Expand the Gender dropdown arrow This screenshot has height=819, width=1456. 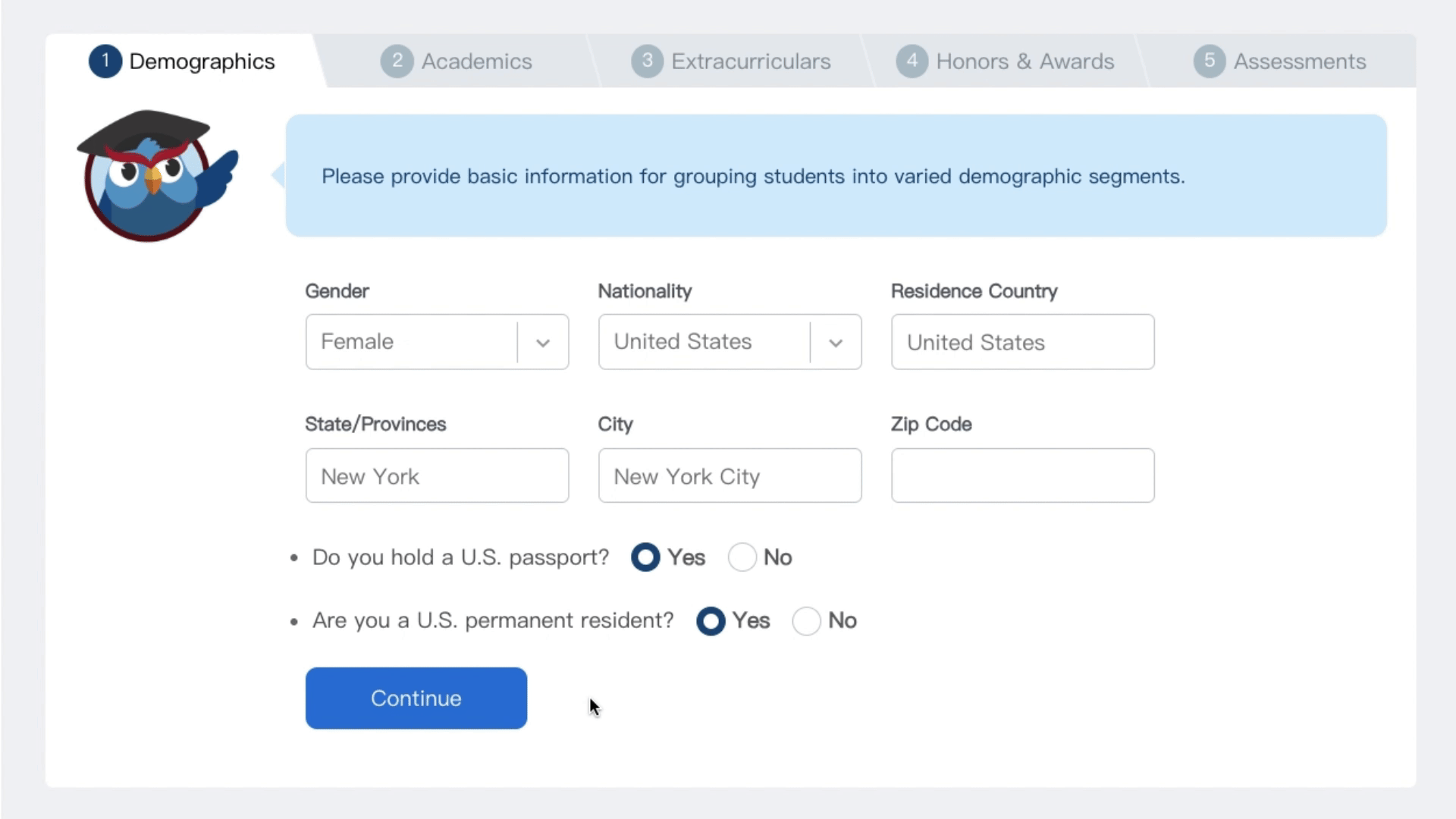543,343
